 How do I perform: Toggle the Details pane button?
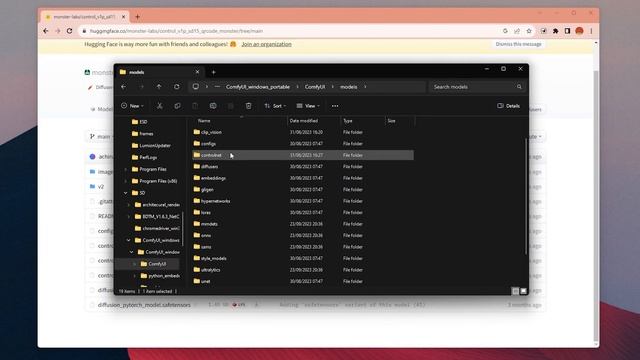click(508, 106)
